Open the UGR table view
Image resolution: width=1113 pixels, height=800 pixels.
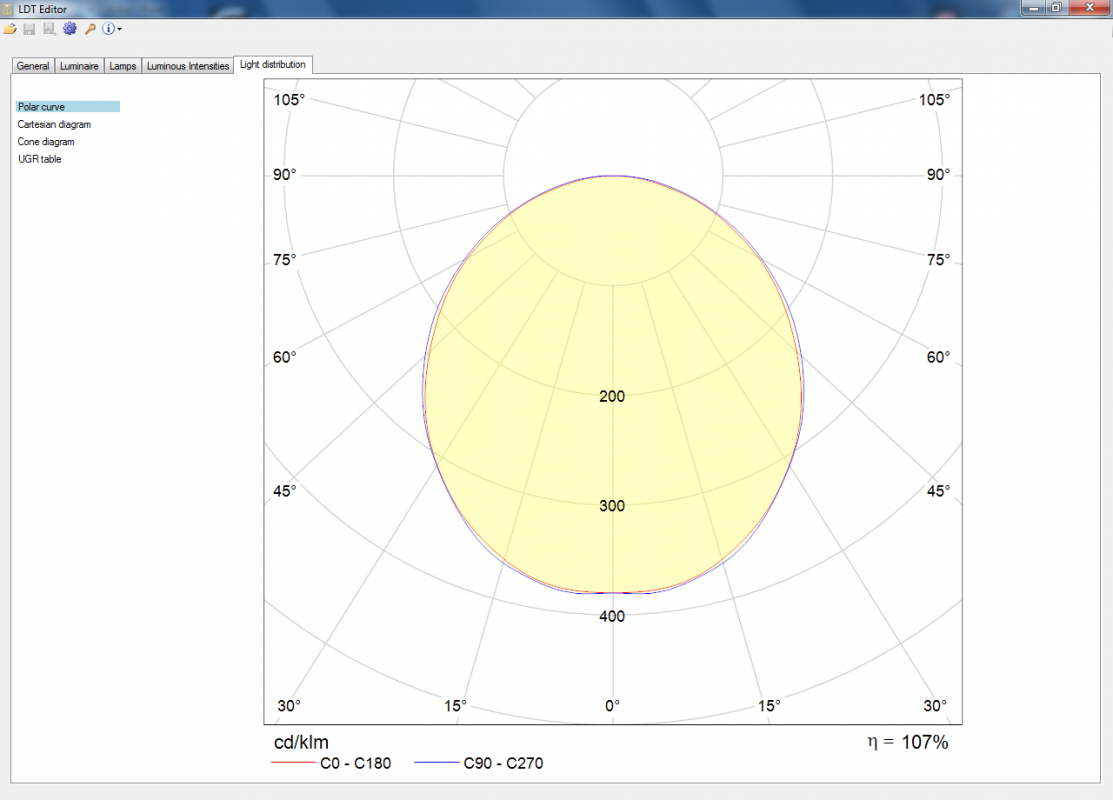click(x=40, y=159)
